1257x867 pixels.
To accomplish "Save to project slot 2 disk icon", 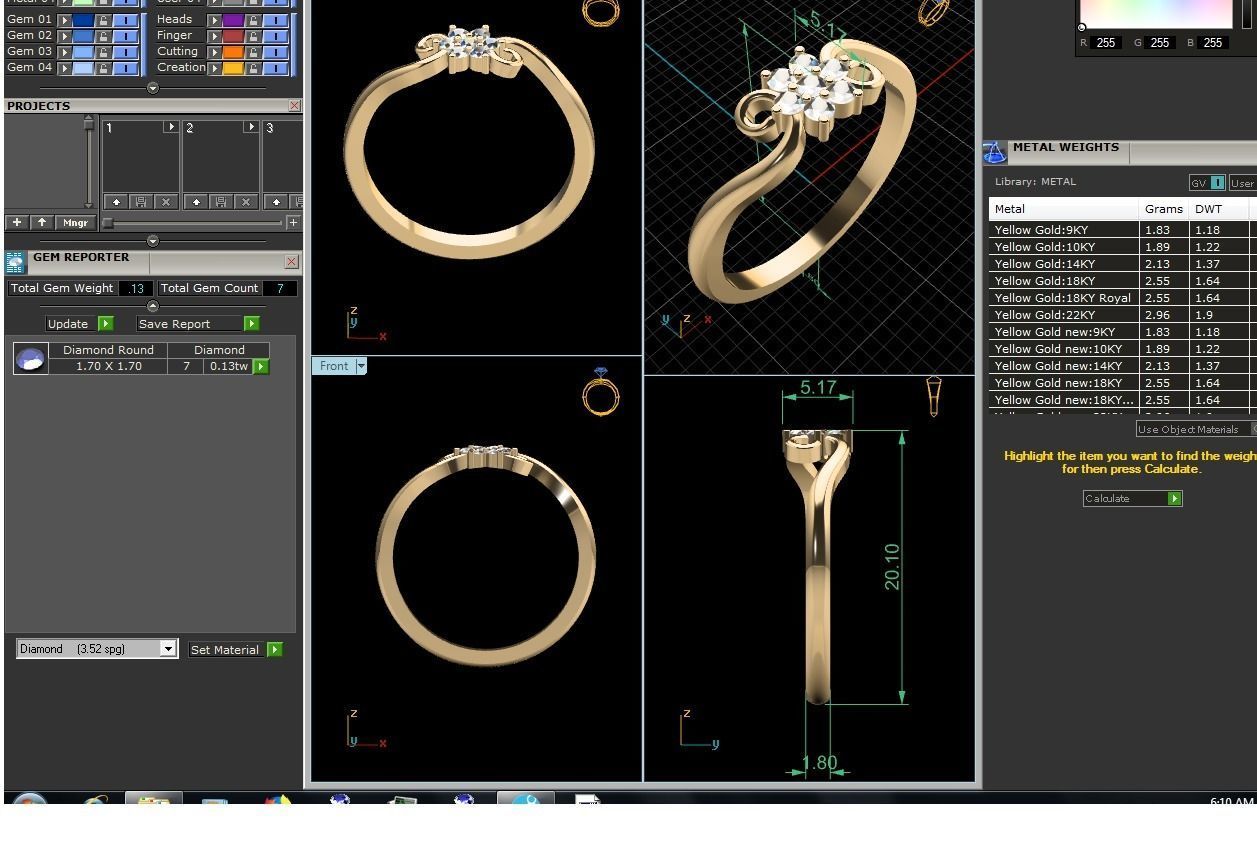I will coord(221,202).
